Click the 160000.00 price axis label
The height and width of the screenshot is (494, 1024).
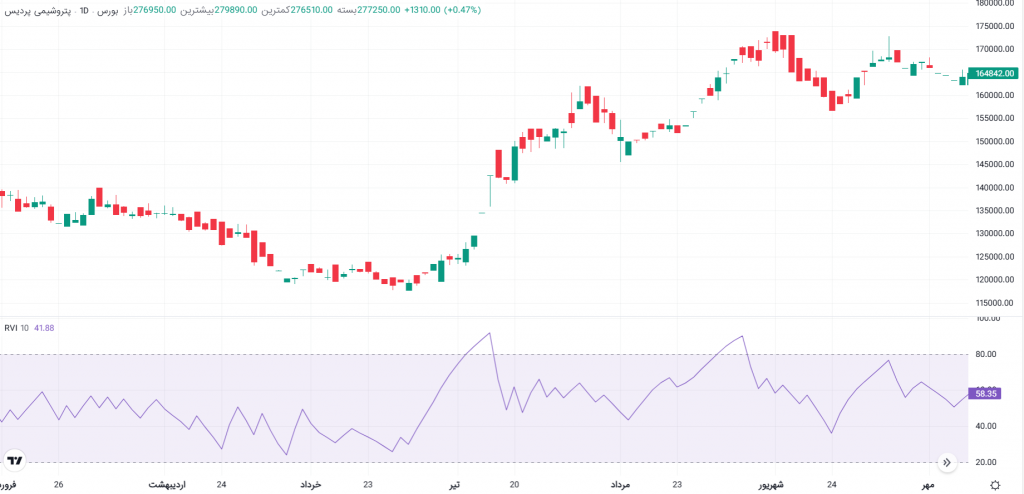click(994, 95)
